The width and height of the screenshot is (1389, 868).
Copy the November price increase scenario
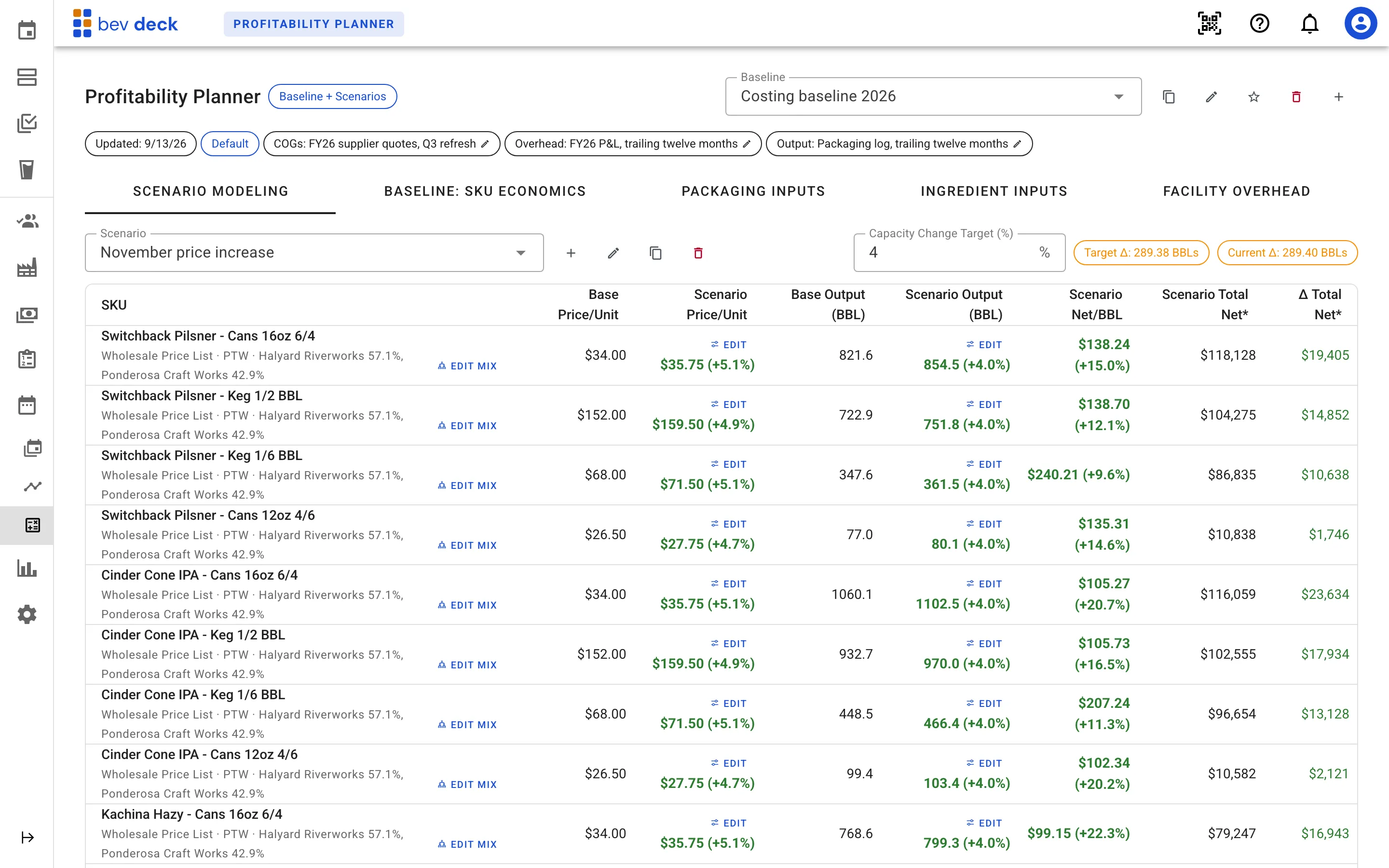pyautogui.click(x=655, y=253)
